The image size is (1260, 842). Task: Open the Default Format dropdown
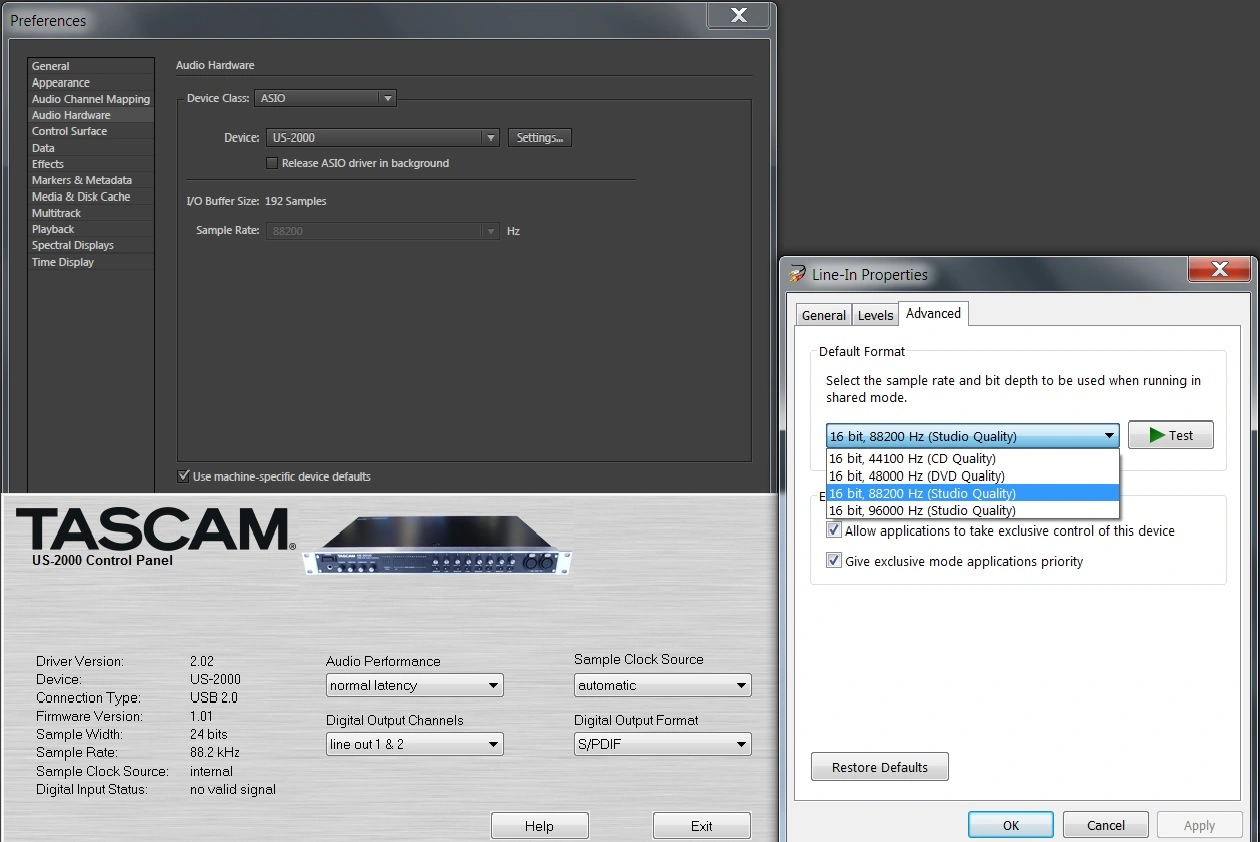(973, 436)
